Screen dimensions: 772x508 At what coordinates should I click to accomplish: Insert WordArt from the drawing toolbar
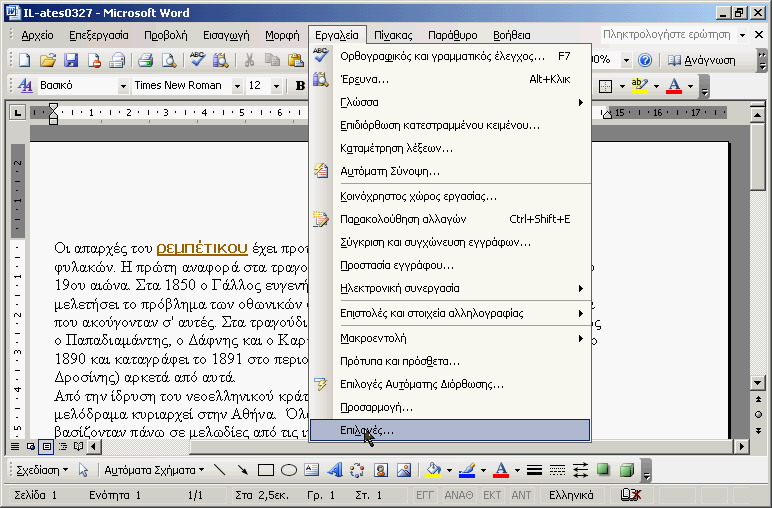334,470
